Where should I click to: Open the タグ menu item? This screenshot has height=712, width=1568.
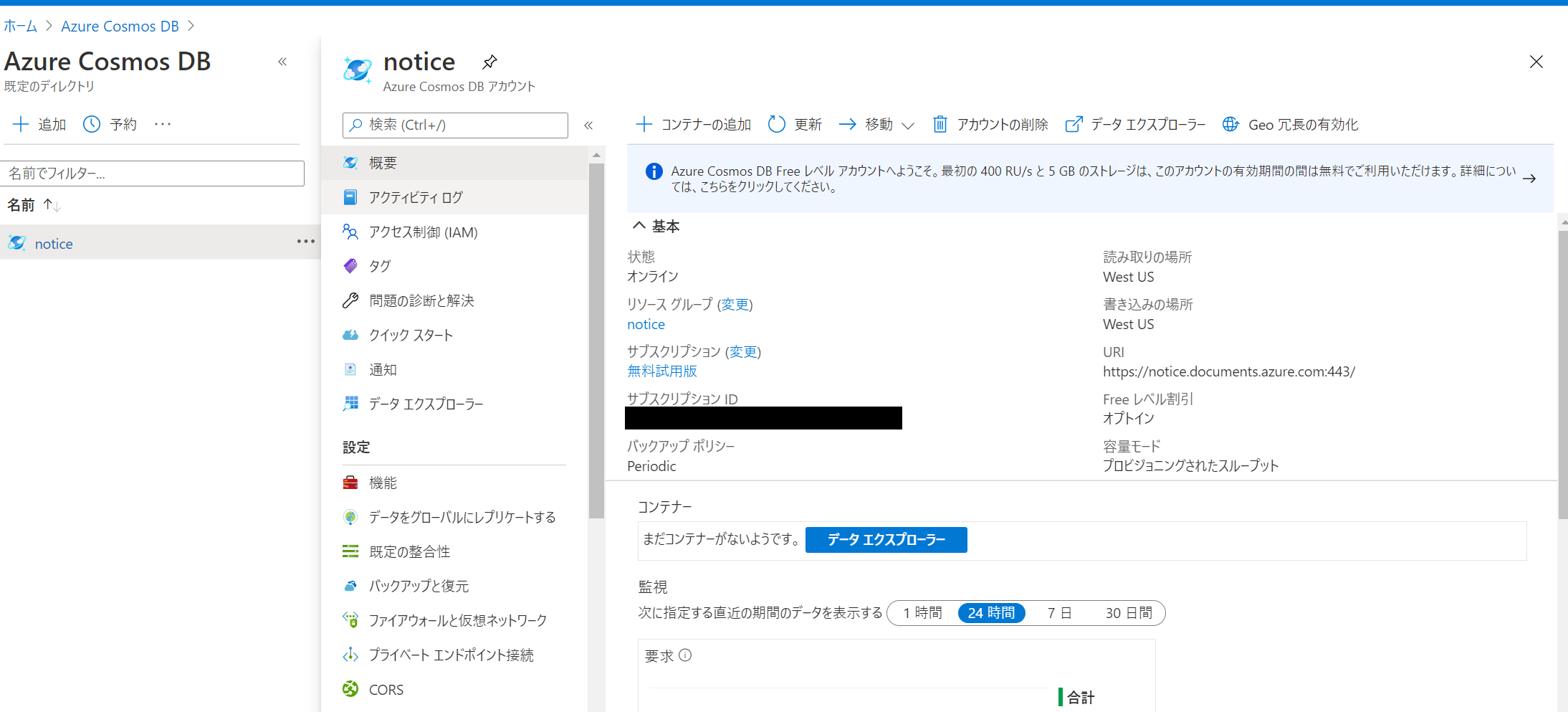click(454, 266)
